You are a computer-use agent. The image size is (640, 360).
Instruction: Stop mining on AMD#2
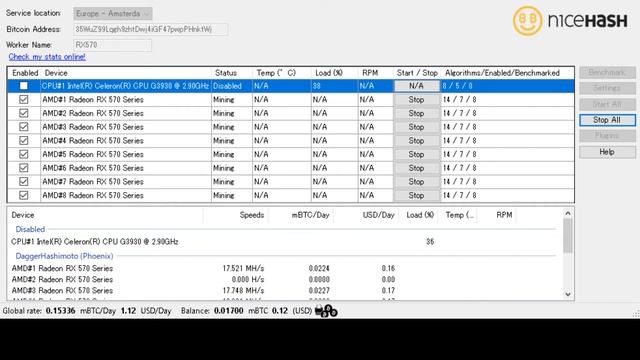(417, 113)
